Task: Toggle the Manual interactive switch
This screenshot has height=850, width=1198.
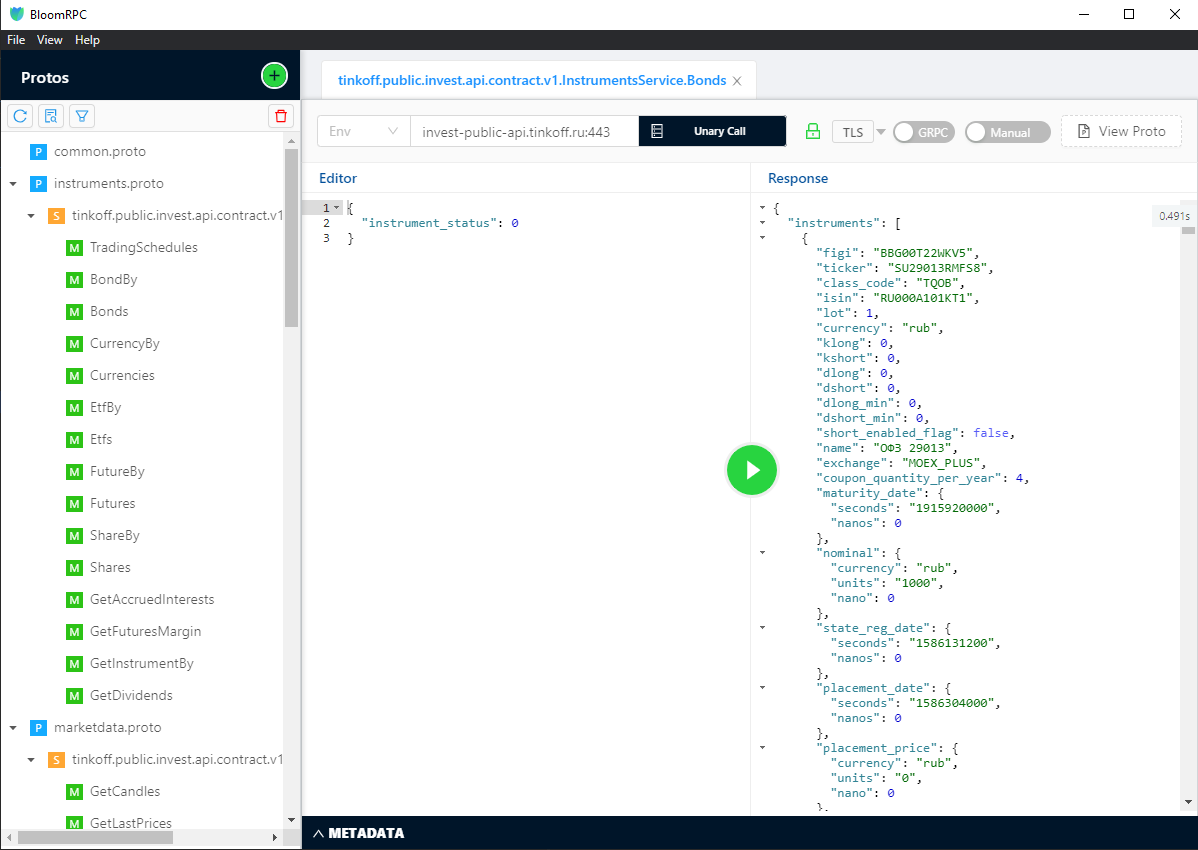Action: click(x=1006, y=132)
